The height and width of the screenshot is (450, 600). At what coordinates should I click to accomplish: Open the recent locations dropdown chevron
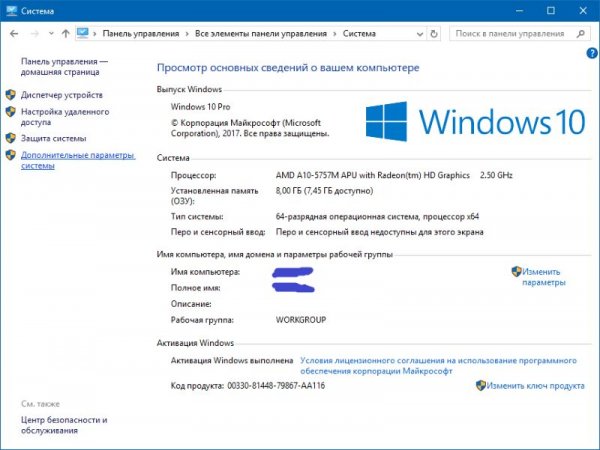pos(51,34)
